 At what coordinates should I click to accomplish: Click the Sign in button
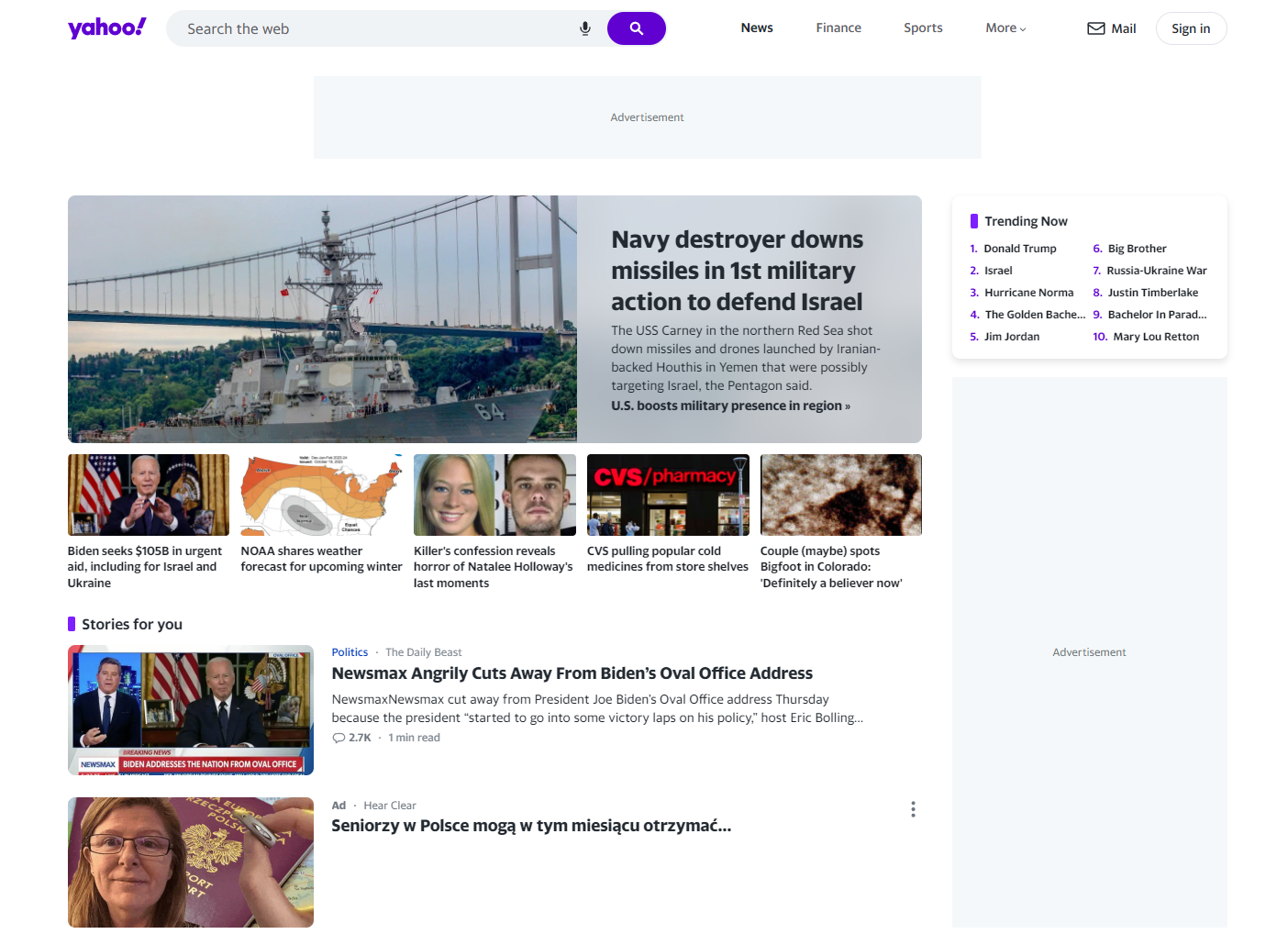coord(1191,28)
